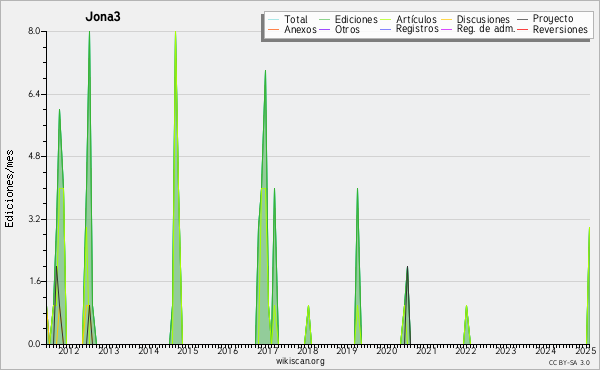Click the Ediciones/mes axis label
600x370 pixels.
pyautogui.click(x=9, y=189)
